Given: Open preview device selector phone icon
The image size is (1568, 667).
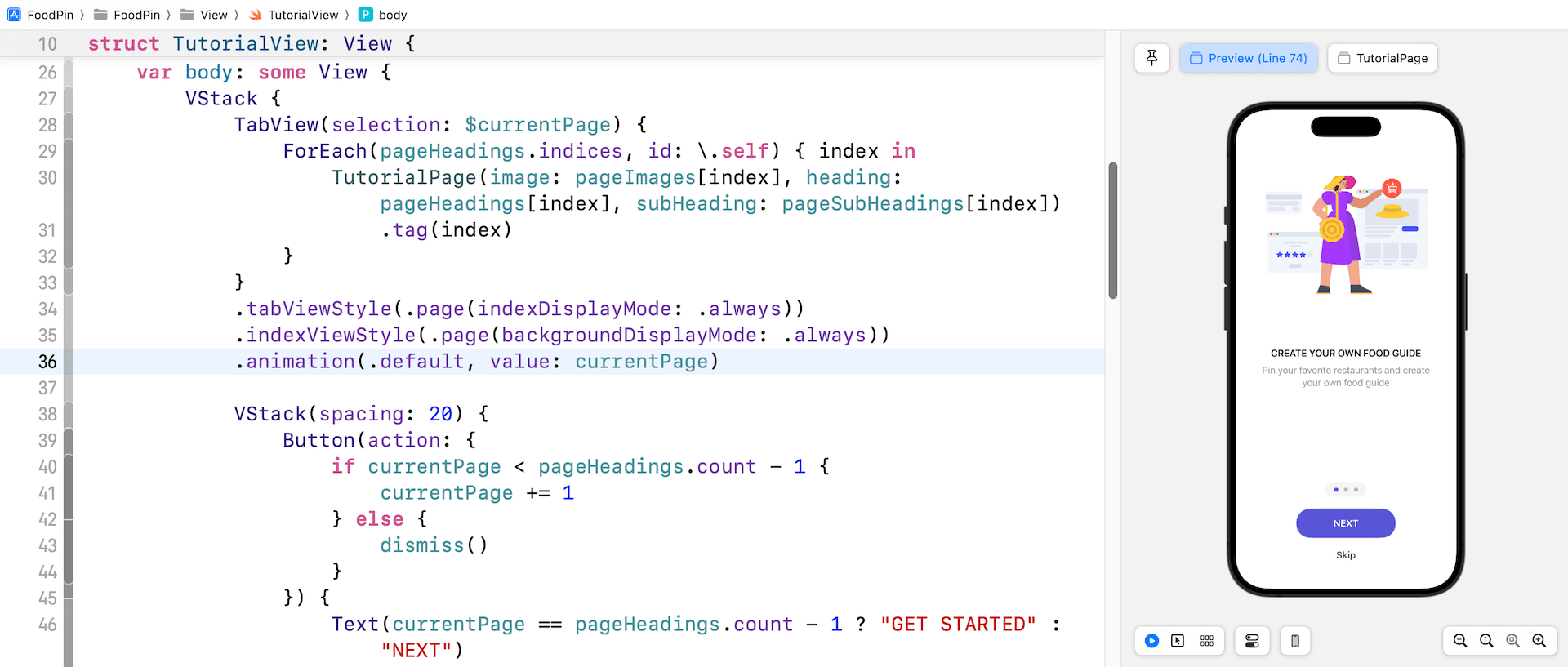Looking at the screenshot, I should 1295,641.
